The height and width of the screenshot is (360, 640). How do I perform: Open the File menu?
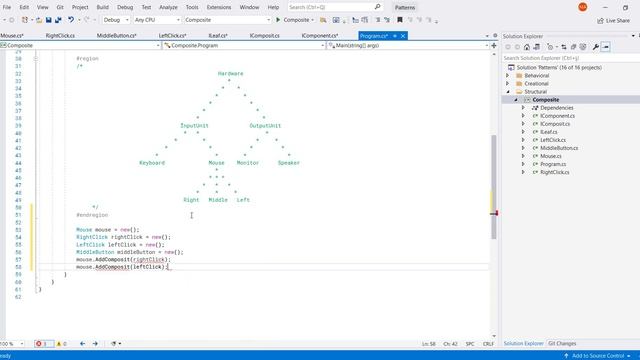pos(7,7)
